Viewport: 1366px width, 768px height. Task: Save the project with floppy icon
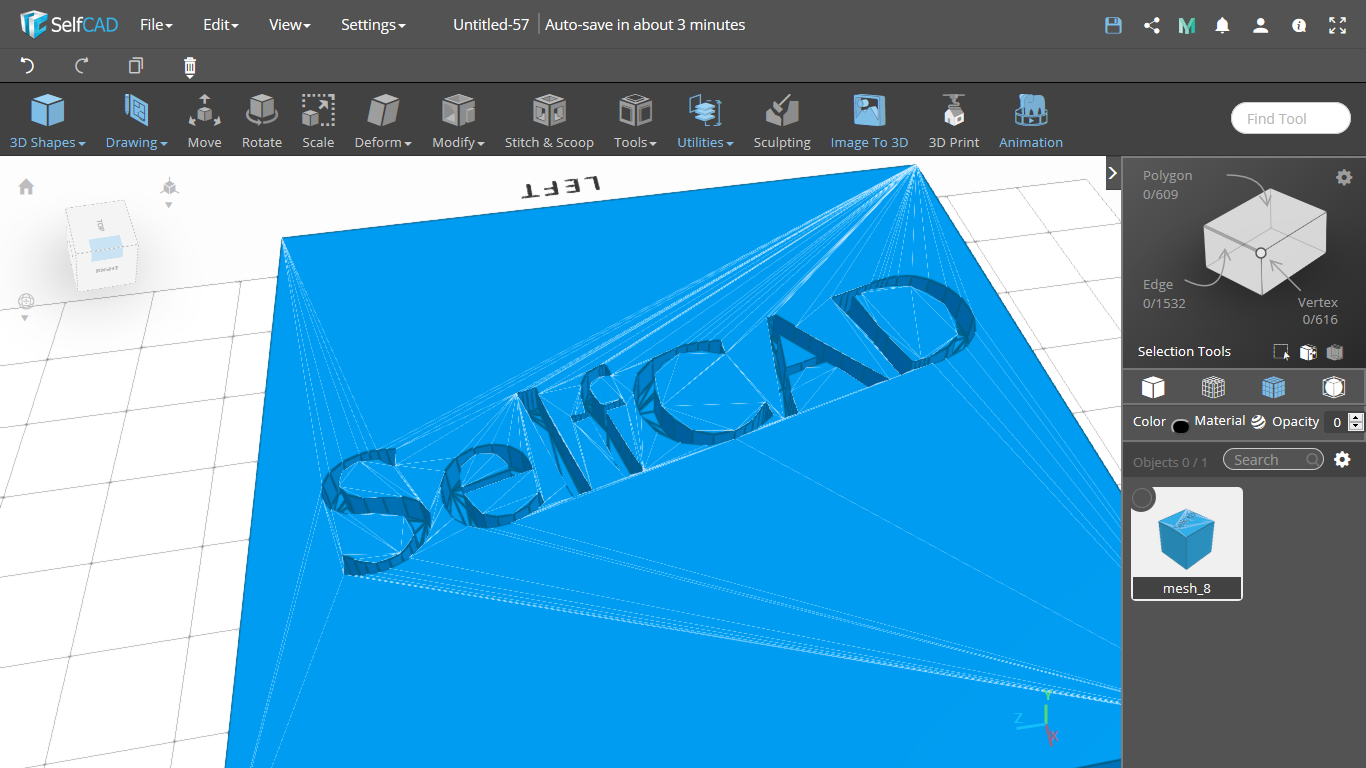1113,25
